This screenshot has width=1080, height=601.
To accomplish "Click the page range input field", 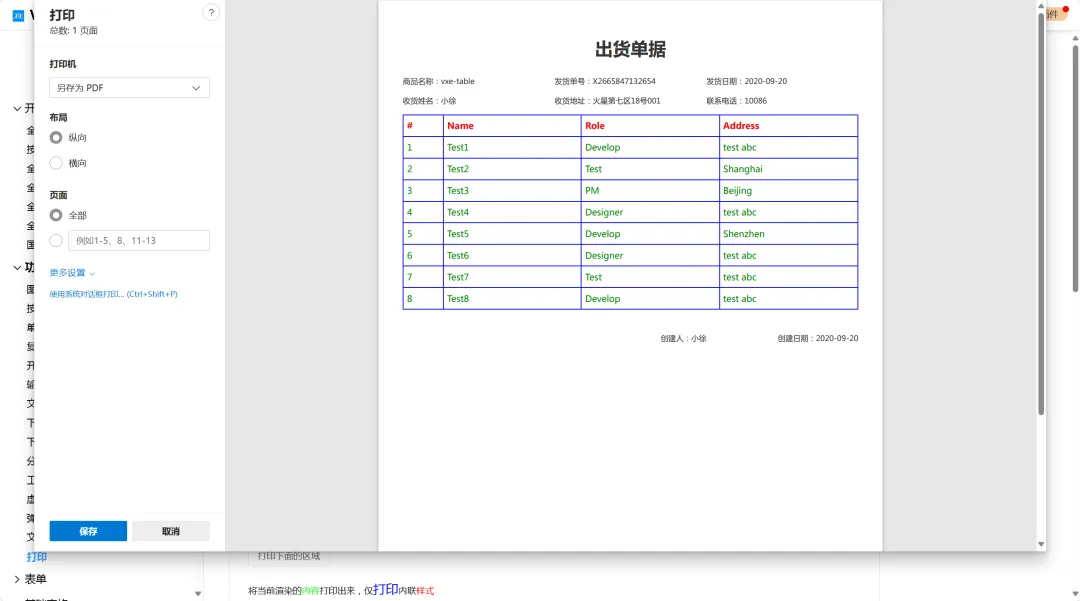I will [138, 240].
